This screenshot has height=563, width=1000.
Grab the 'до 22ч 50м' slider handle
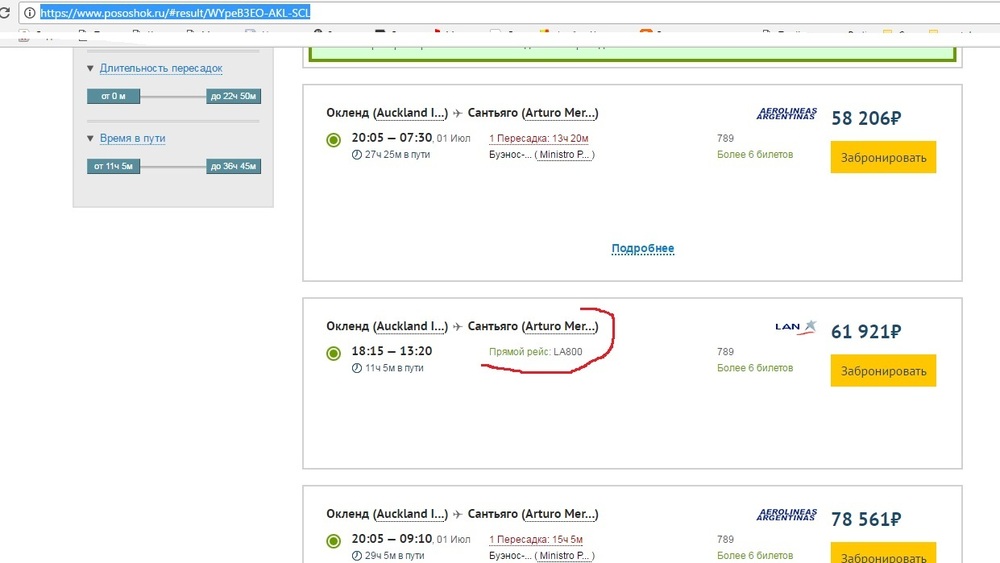click(233, 96)
